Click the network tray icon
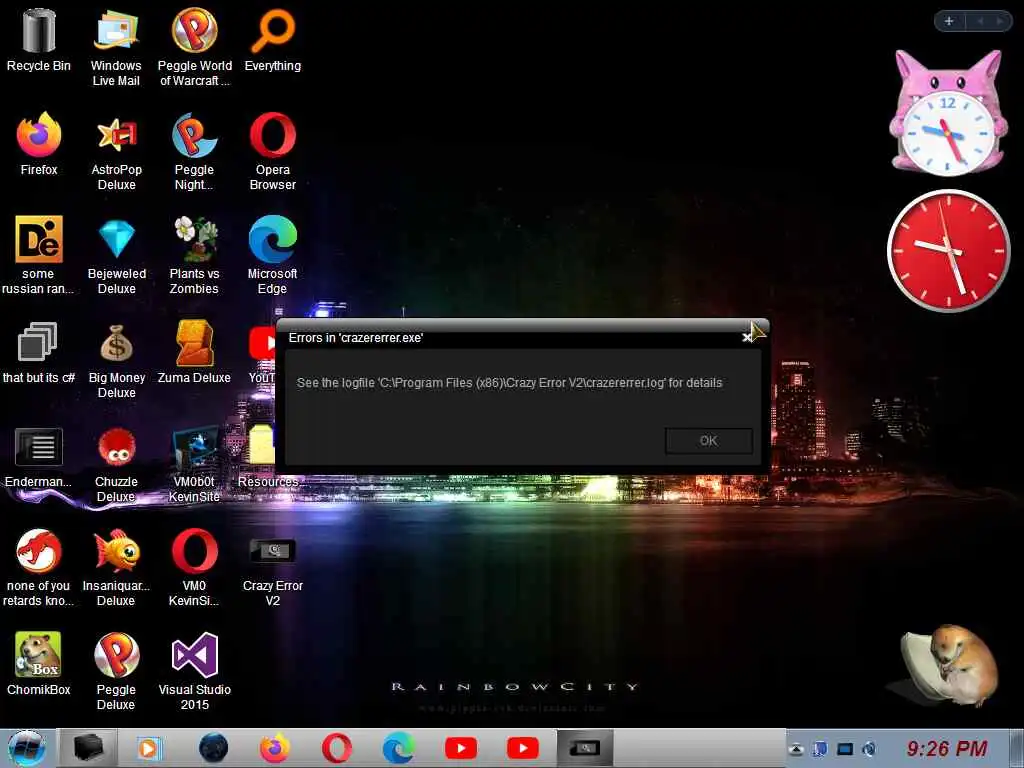Screen dimensions: 1024x768 pos(845,749)
